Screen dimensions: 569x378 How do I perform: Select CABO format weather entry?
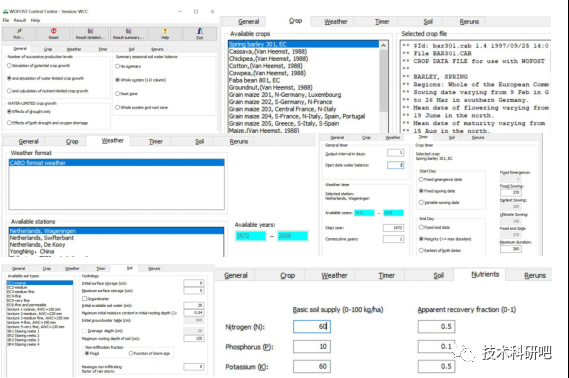click(116, 163)
